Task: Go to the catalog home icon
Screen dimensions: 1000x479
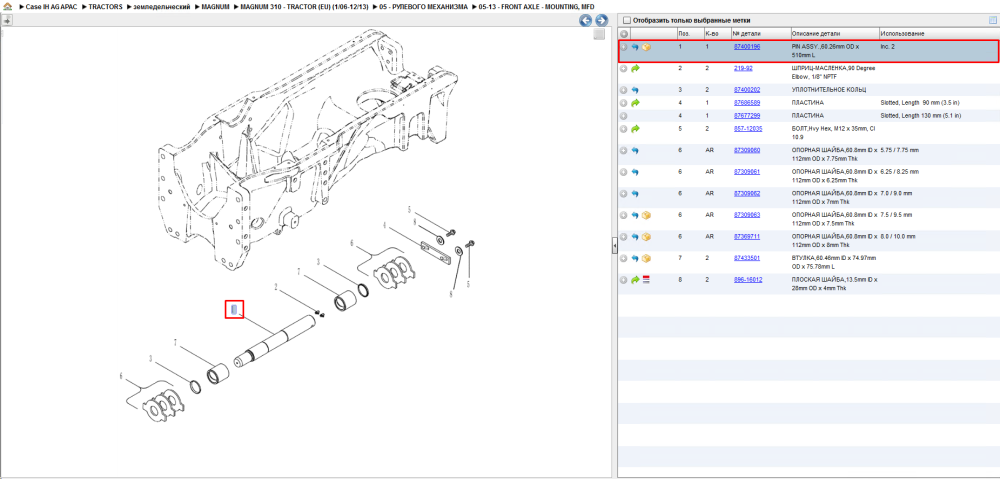Action: point(6,6)
